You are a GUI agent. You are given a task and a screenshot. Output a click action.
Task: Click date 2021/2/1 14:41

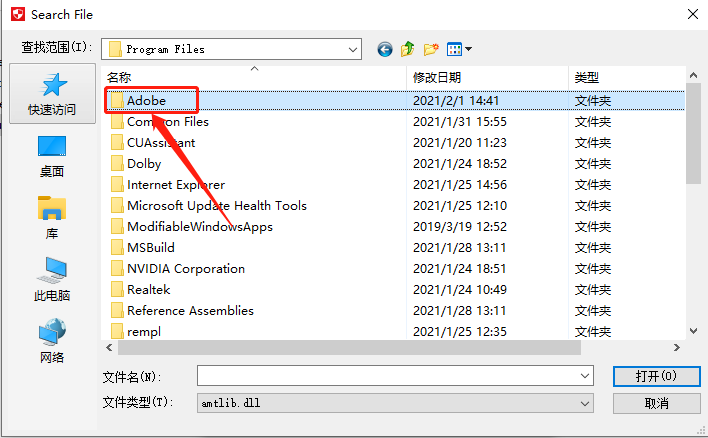(456, 100)
